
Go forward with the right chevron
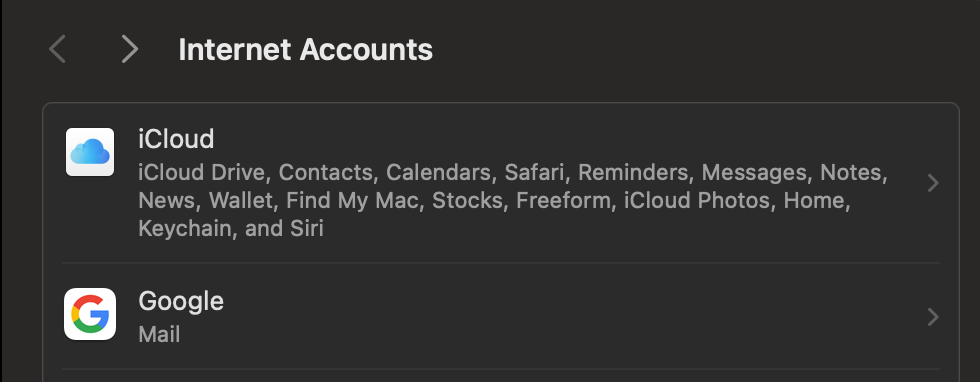pos(129,49)
